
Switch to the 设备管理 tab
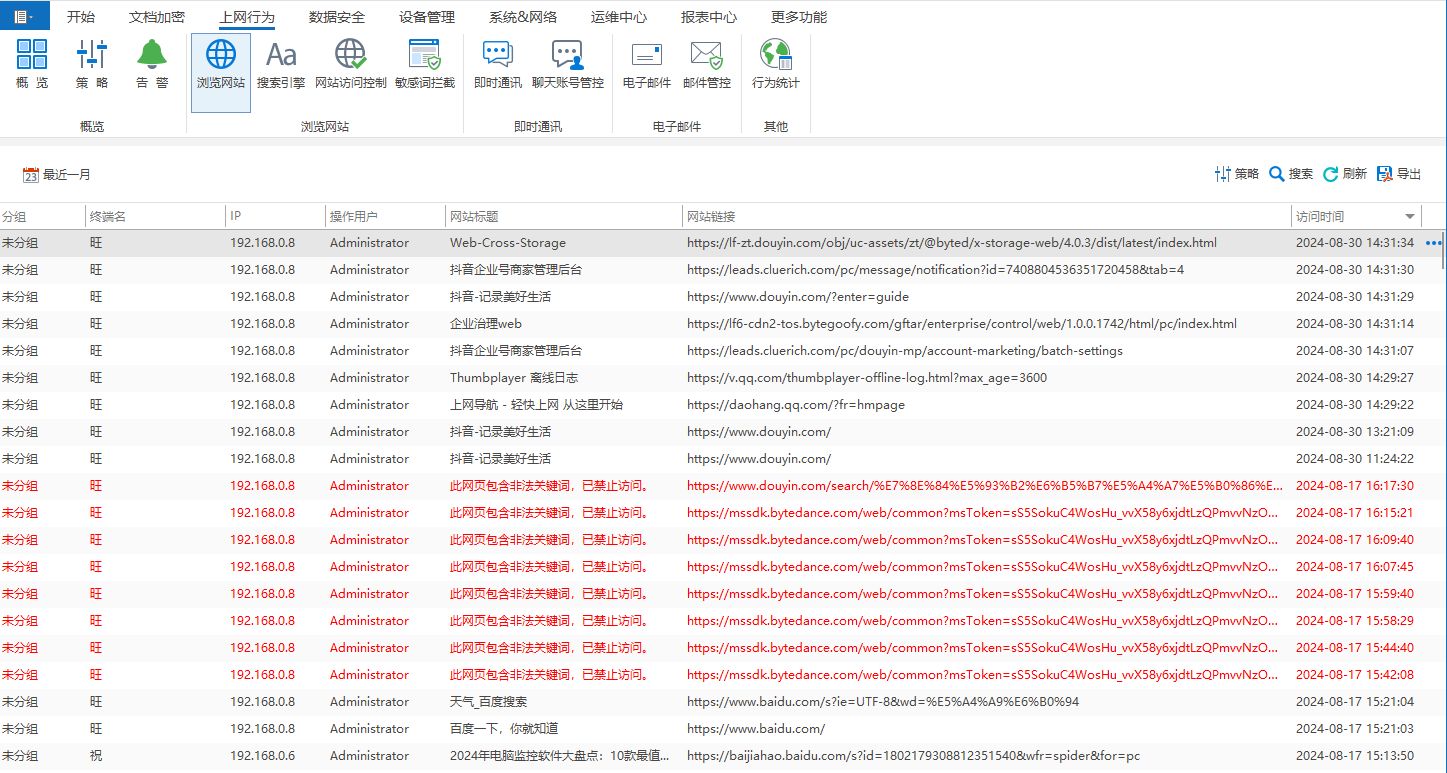pyautogui.click(x=427, y=17)
